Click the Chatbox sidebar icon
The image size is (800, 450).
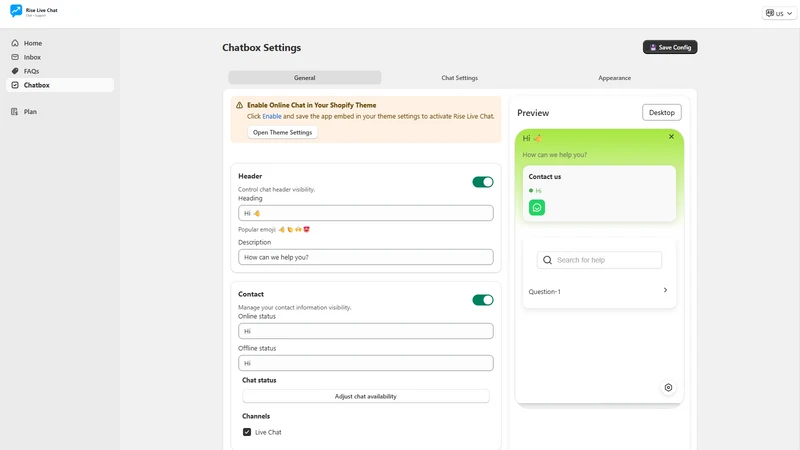coord(15,85)
